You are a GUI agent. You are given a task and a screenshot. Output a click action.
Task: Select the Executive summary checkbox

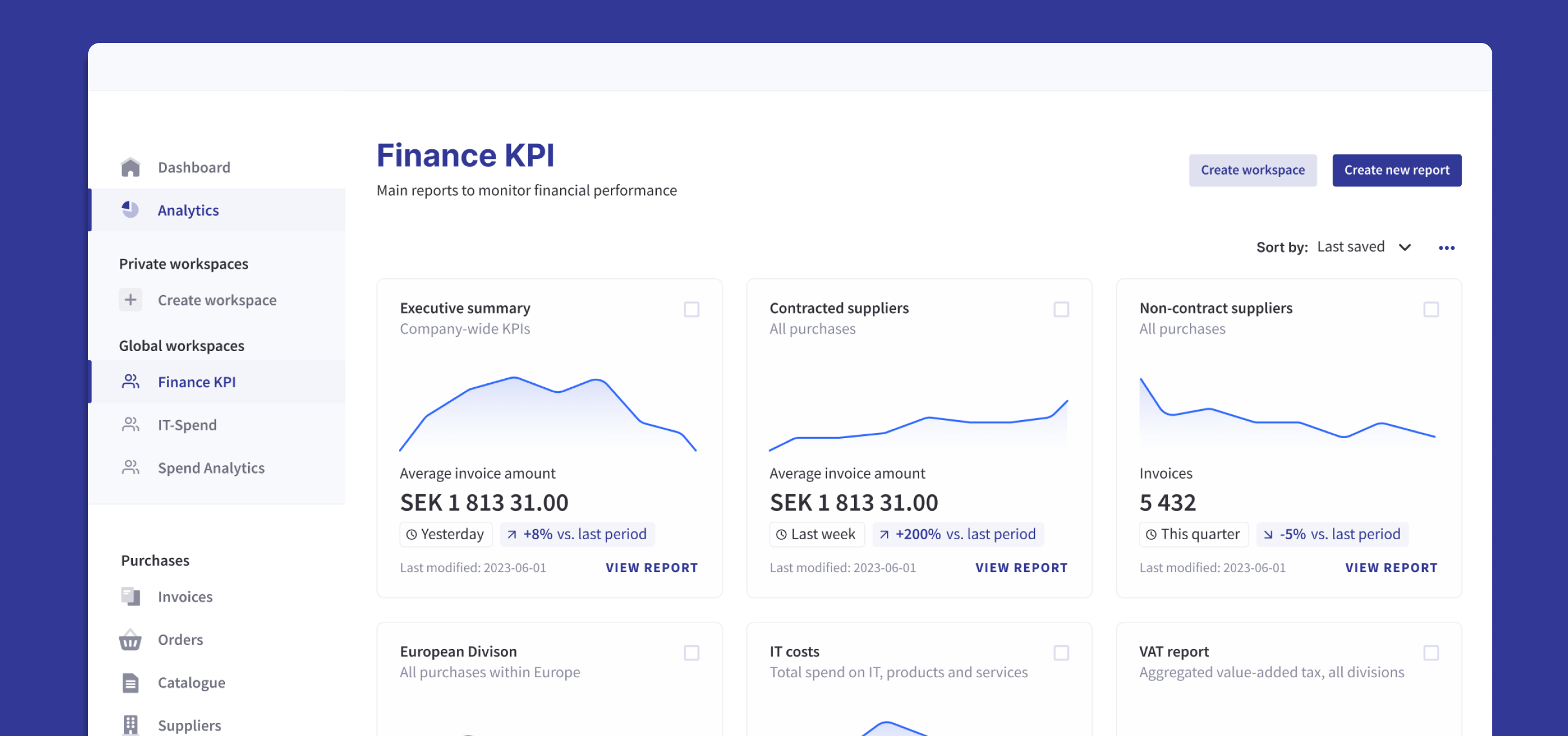[x=691, y=309]
